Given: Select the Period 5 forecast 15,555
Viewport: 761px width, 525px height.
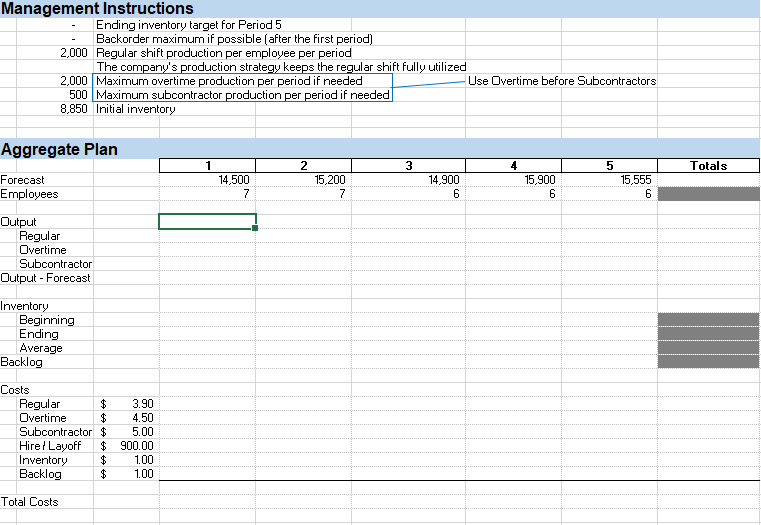Looking at the screenshot, I should pos(636,180).
